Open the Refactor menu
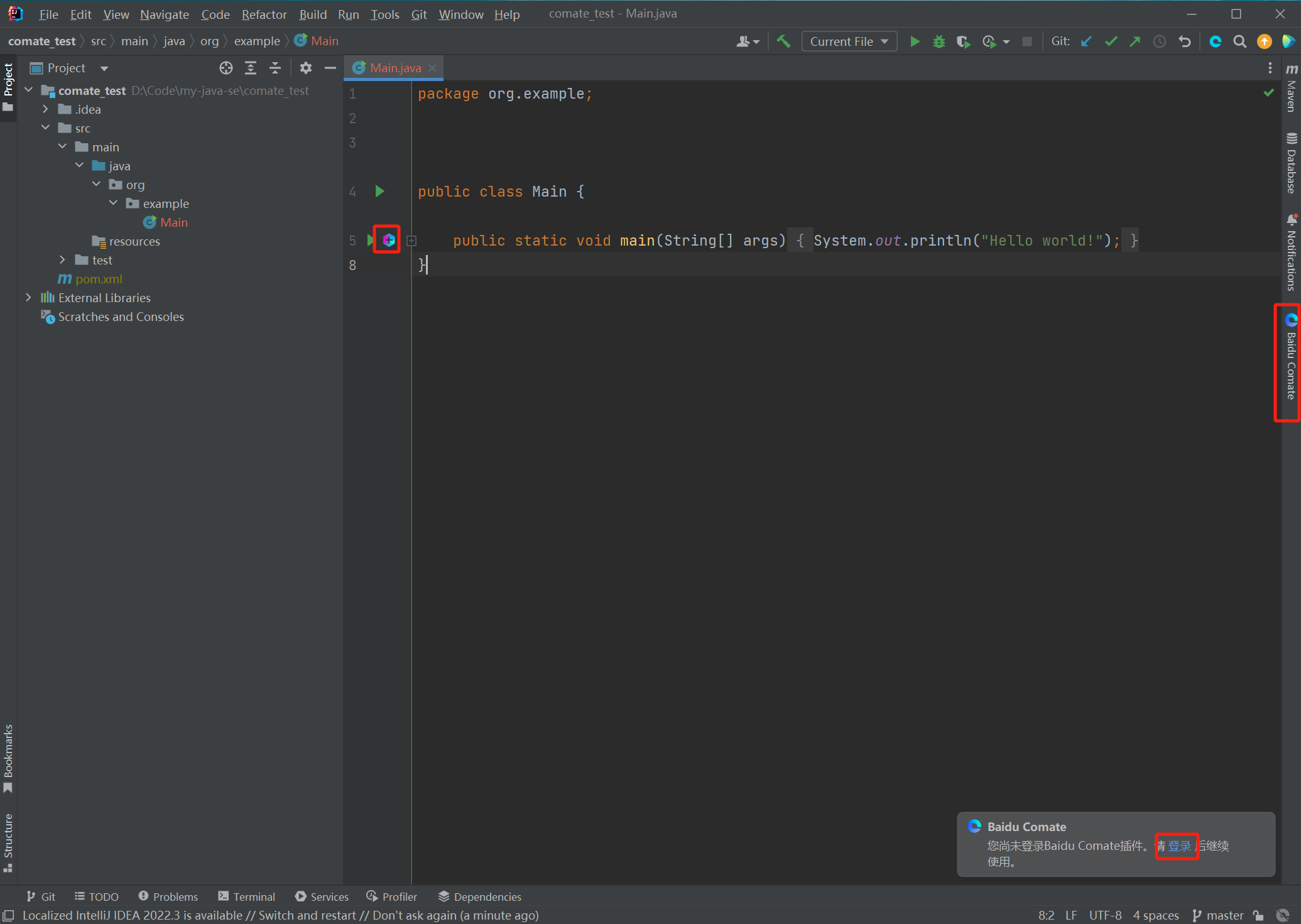1301x924 pixels. click(264, 14)
